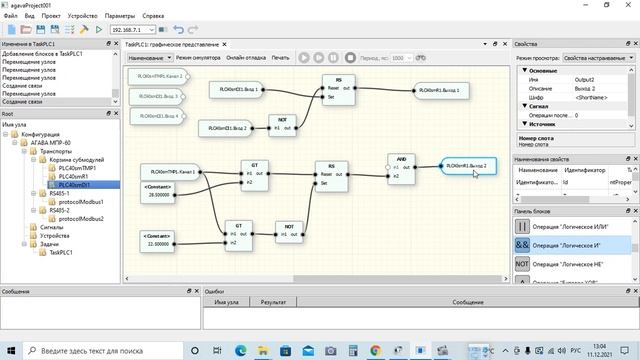Click the canvas horizontal scrollbar
This screenshot has height=360, width=640.
click(x=398, y=279)
